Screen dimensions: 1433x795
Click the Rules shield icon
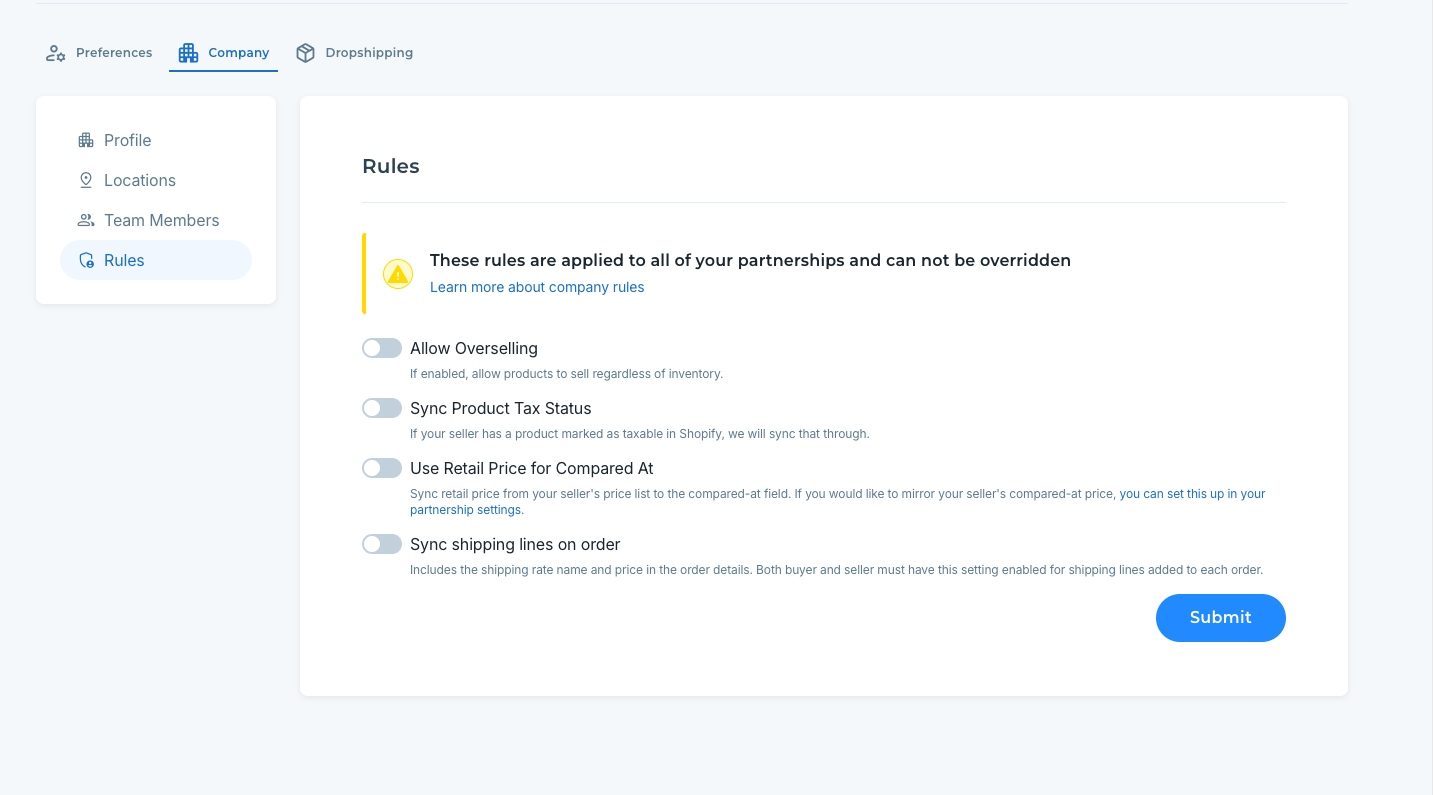click(x=86, y=260)
